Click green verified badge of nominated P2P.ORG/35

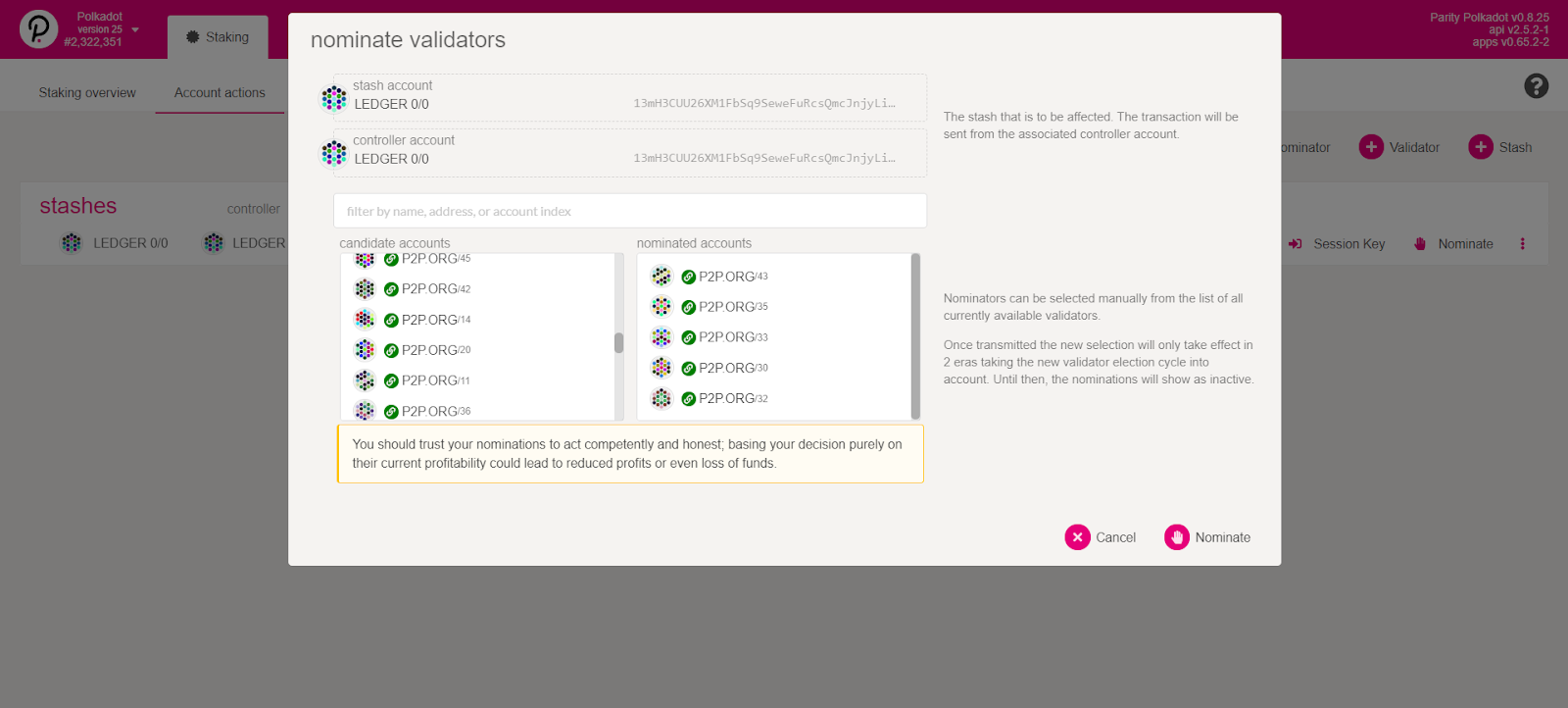pos(688,308)
